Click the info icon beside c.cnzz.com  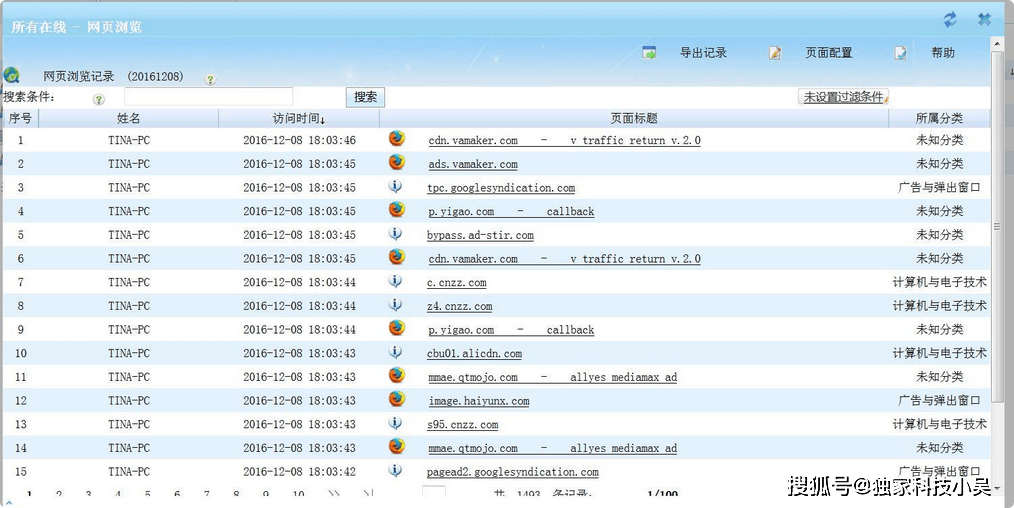pos(395,280)
